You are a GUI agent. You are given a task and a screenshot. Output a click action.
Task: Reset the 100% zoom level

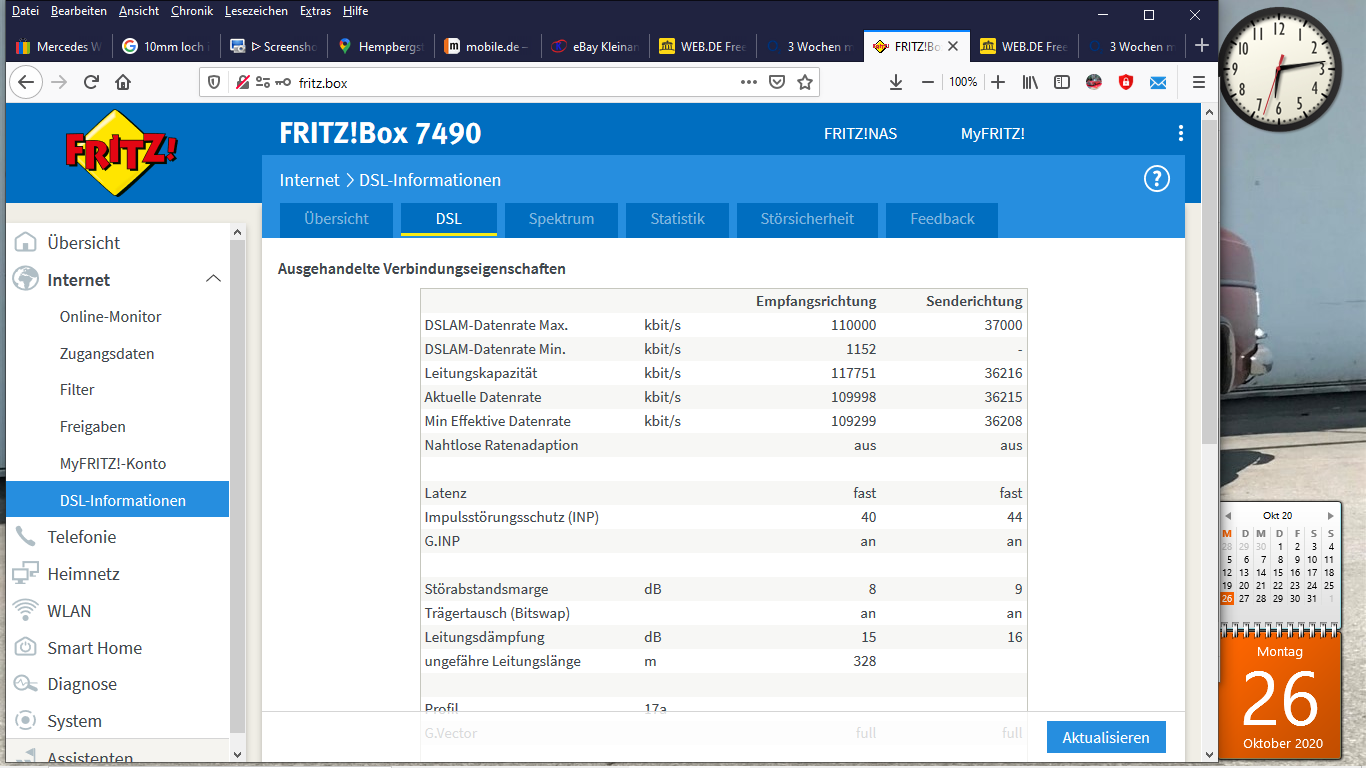tap(963, 82)
